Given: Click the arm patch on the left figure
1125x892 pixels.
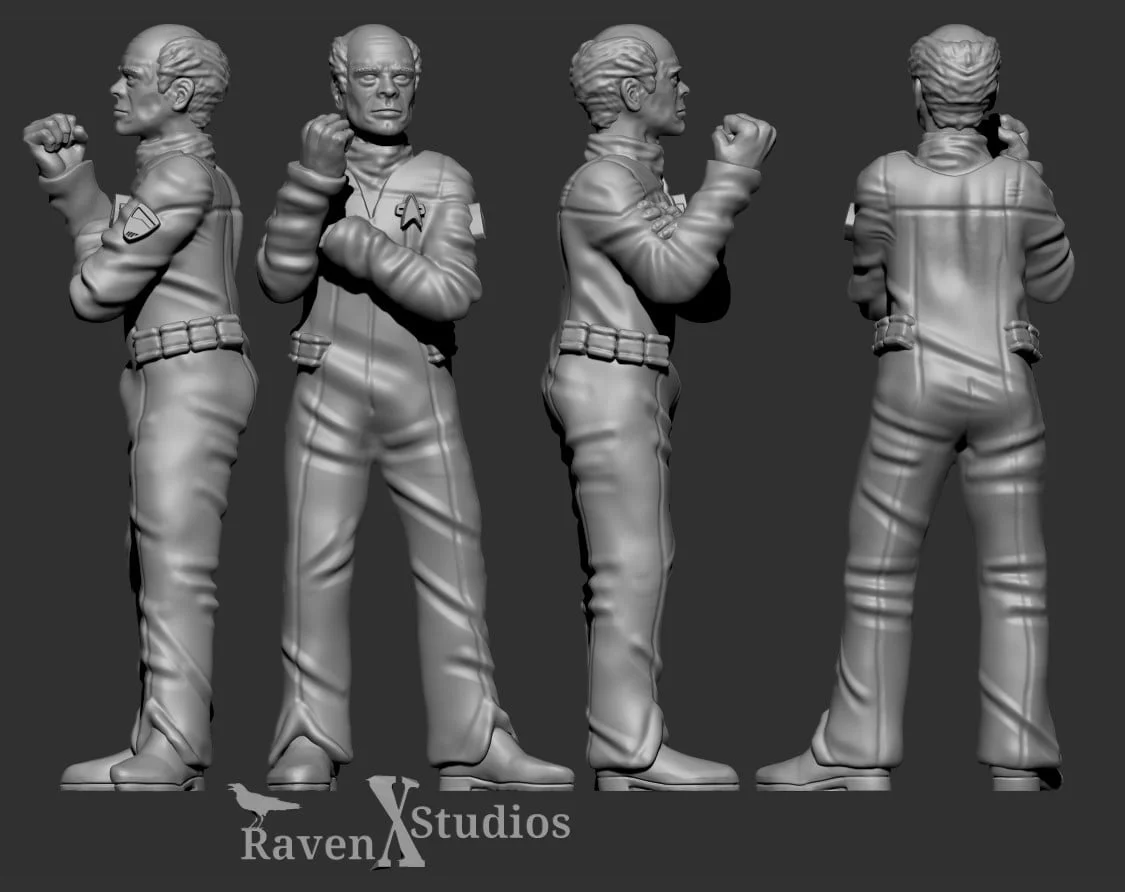Looking at the screenshot, I should click(x=141, y=222).
